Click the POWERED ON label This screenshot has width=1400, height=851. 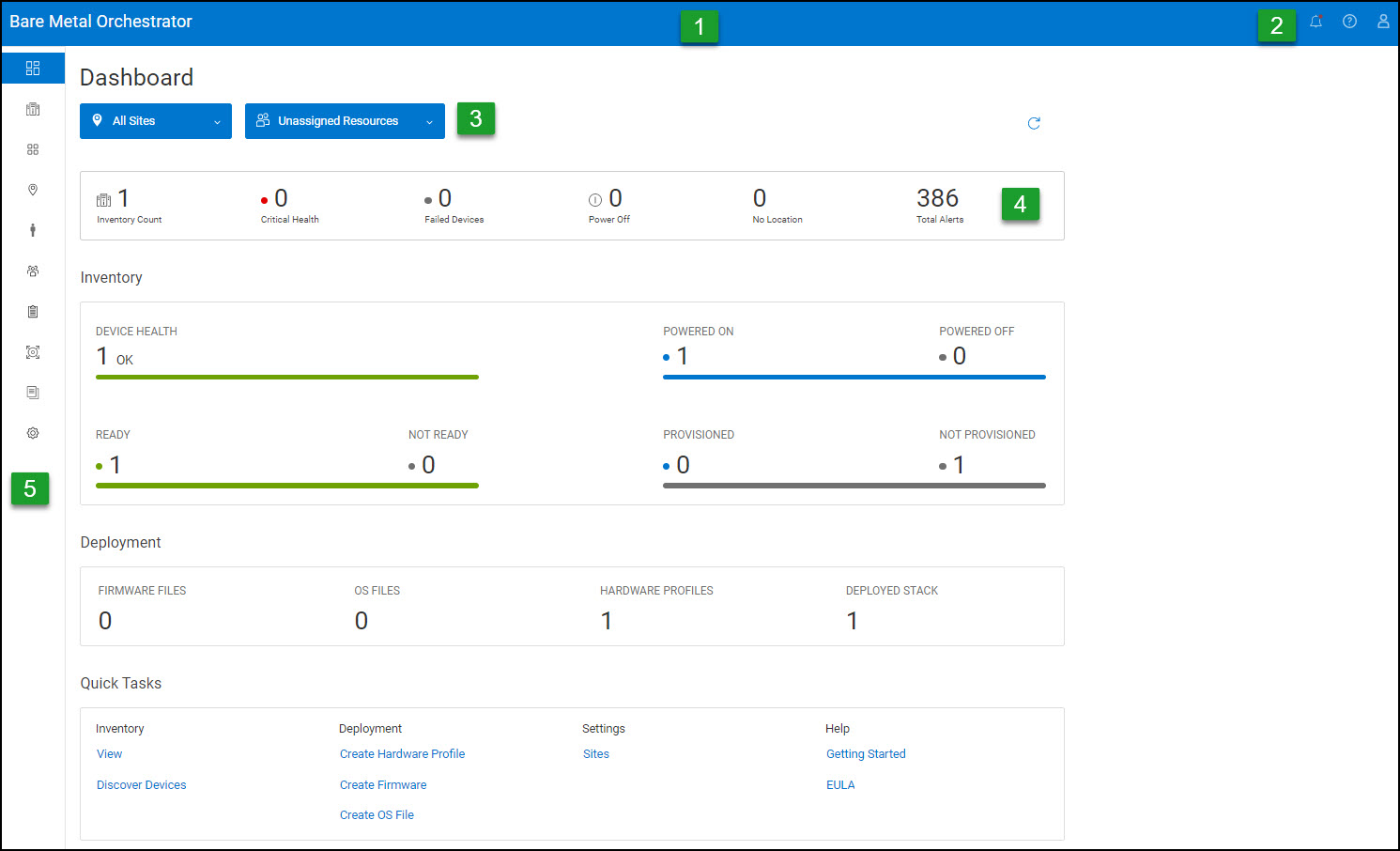[x=699, y=332]
